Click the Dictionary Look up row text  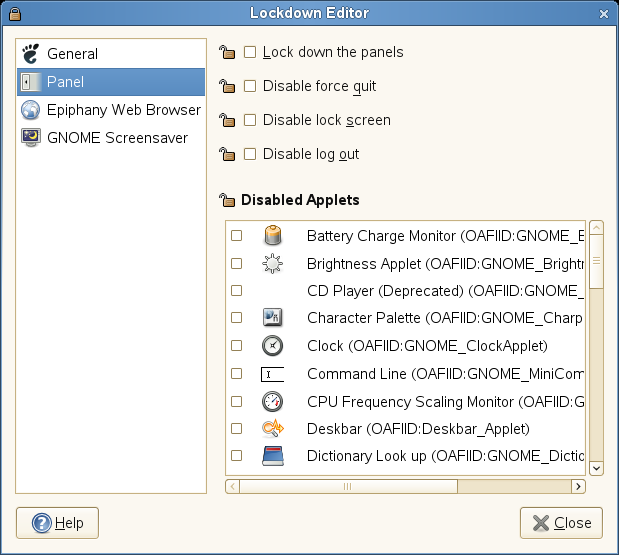(445, 456)
